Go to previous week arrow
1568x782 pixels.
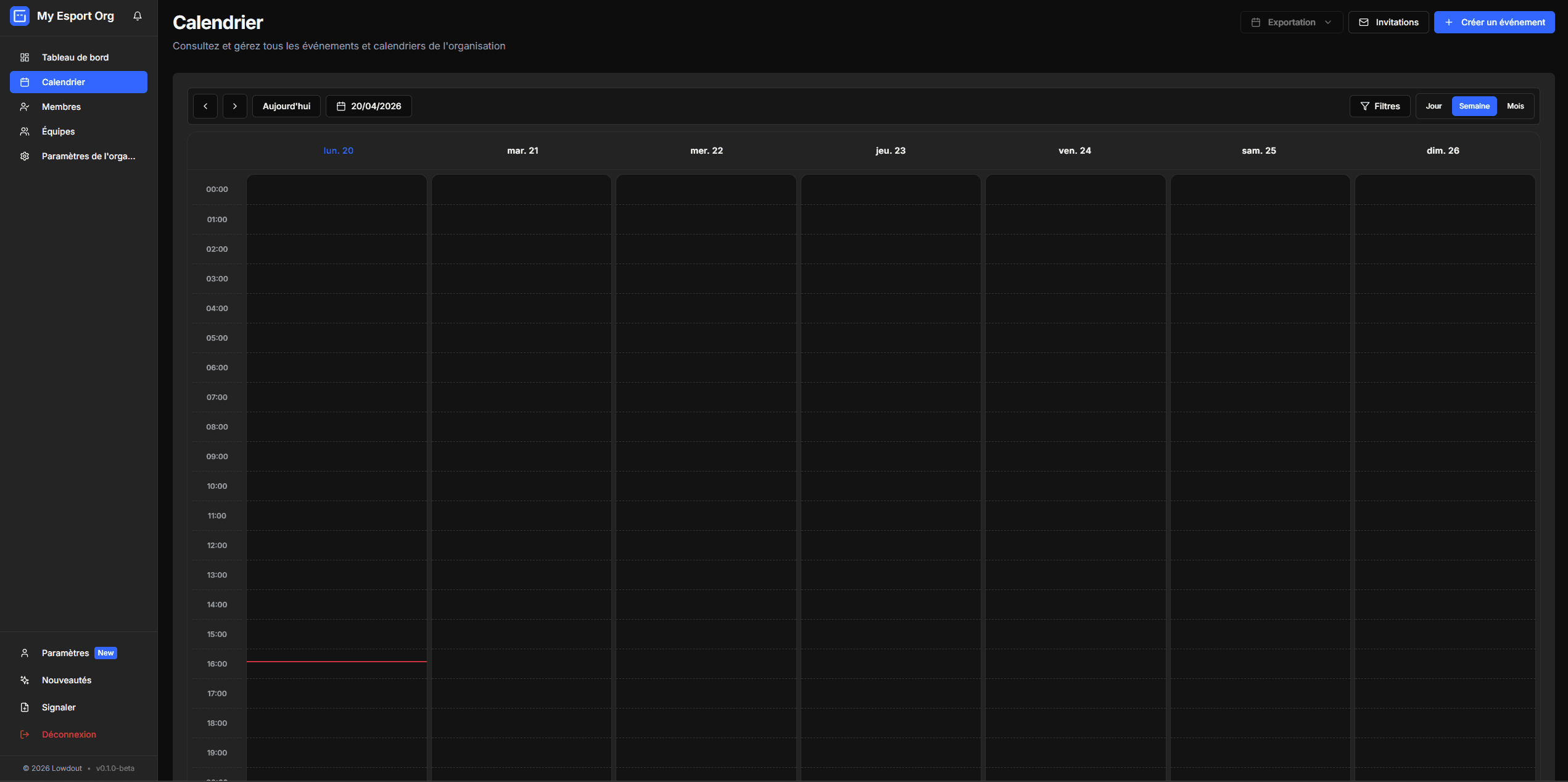(205, 106)
